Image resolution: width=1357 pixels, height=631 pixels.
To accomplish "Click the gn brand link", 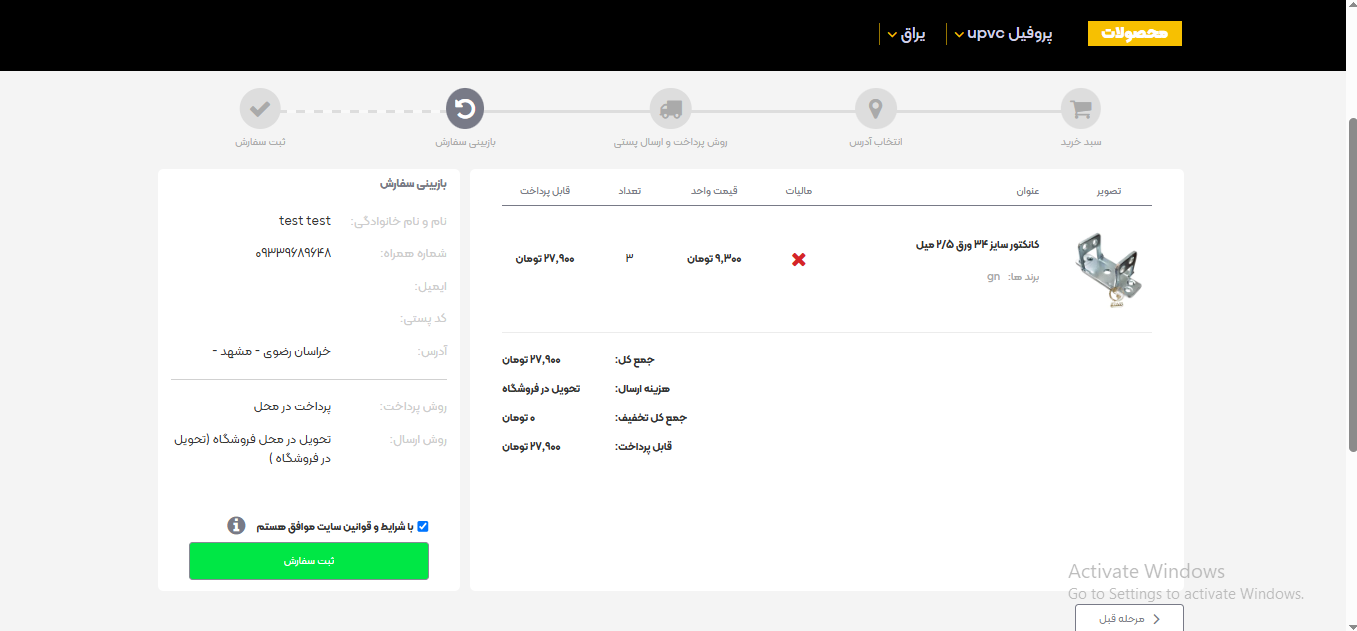I will click(993, 277).
